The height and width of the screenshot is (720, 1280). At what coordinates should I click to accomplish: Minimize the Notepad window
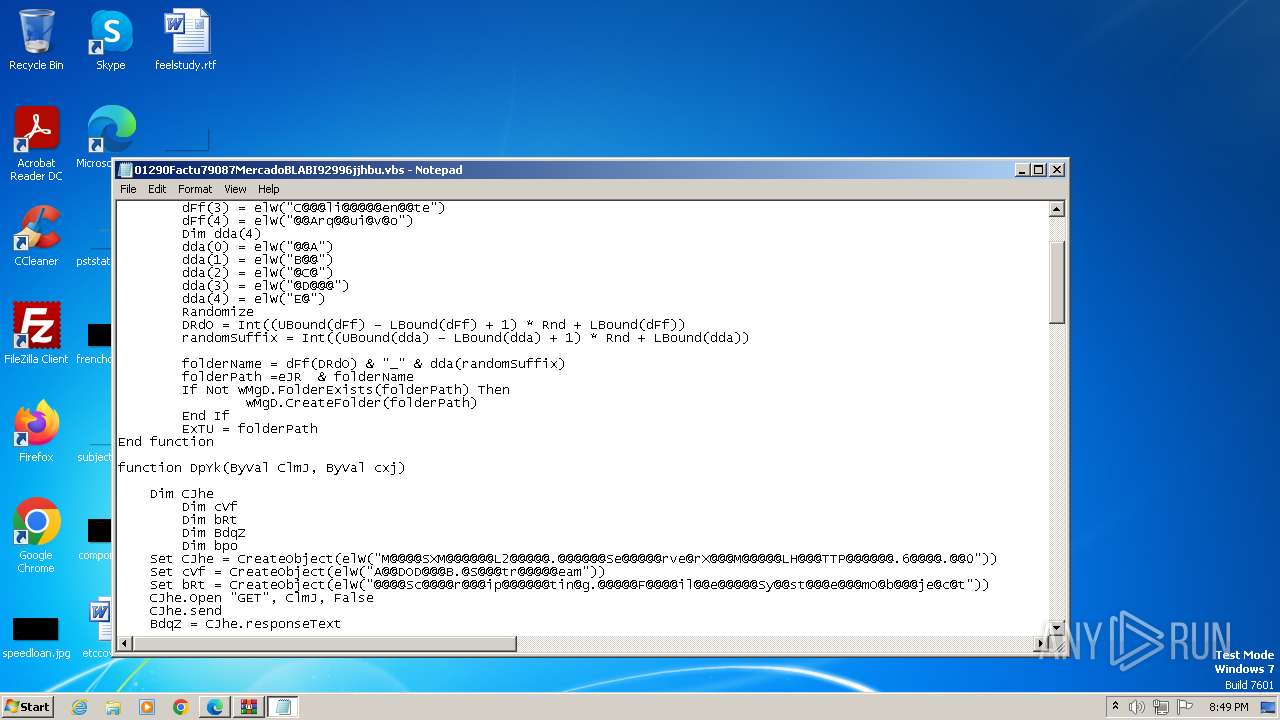point(1022,170)
